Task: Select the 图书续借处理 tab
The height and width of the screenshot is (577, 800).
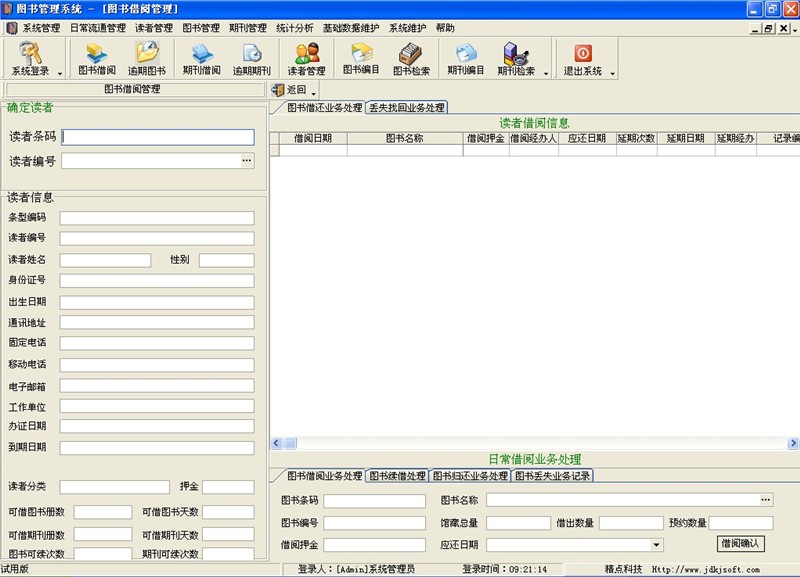Action: pos(397,476)
